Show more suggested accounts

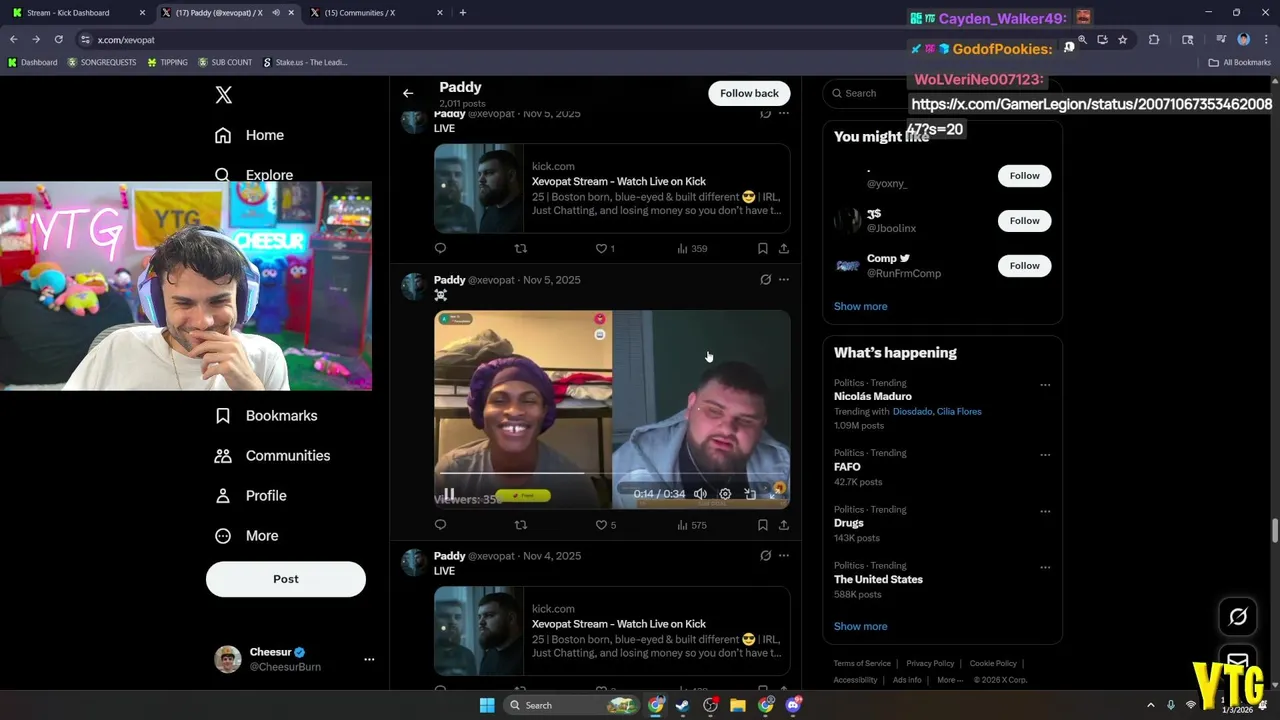point(860,307)
